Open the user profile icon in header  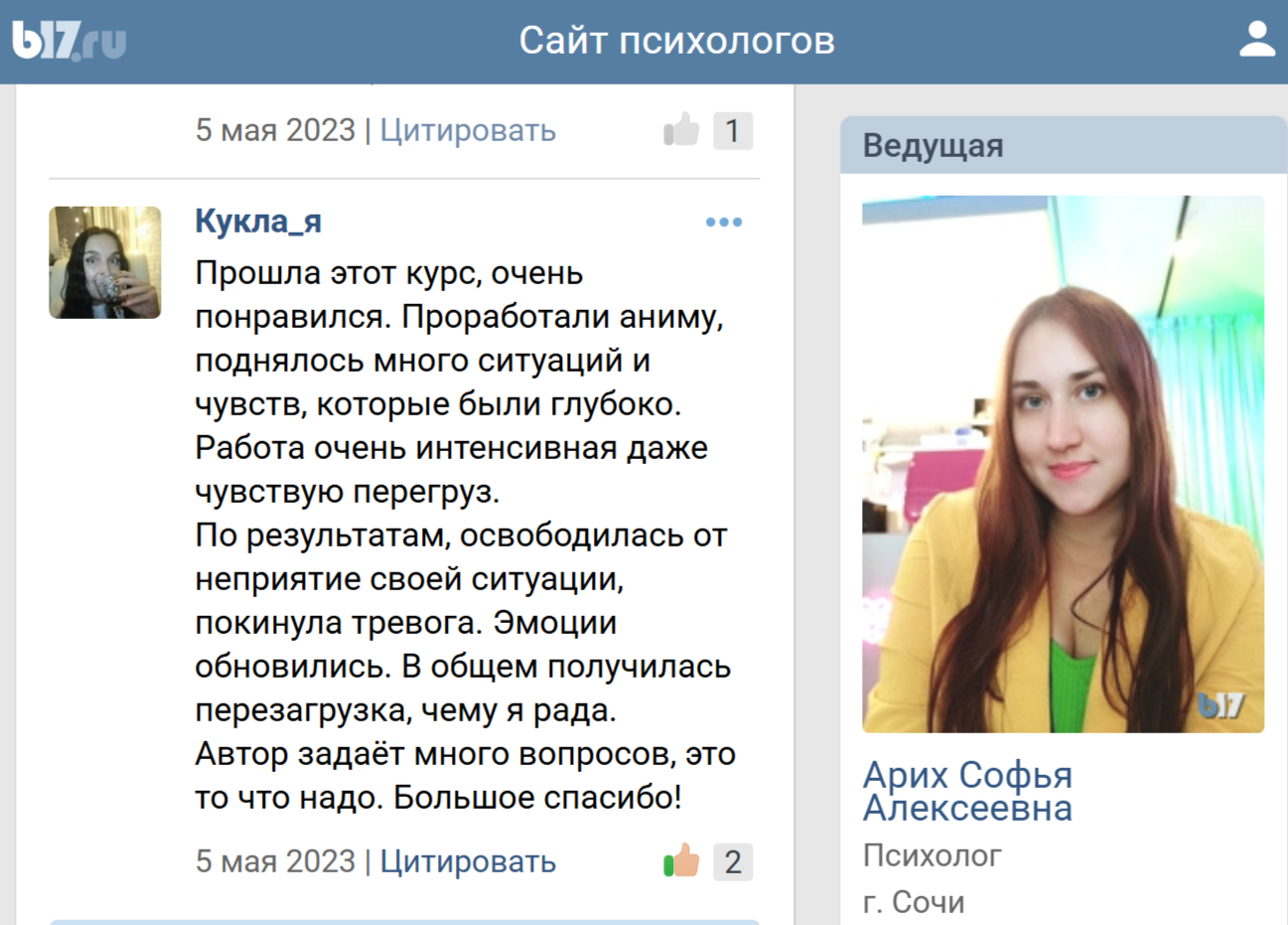(x=1256, y=40)
